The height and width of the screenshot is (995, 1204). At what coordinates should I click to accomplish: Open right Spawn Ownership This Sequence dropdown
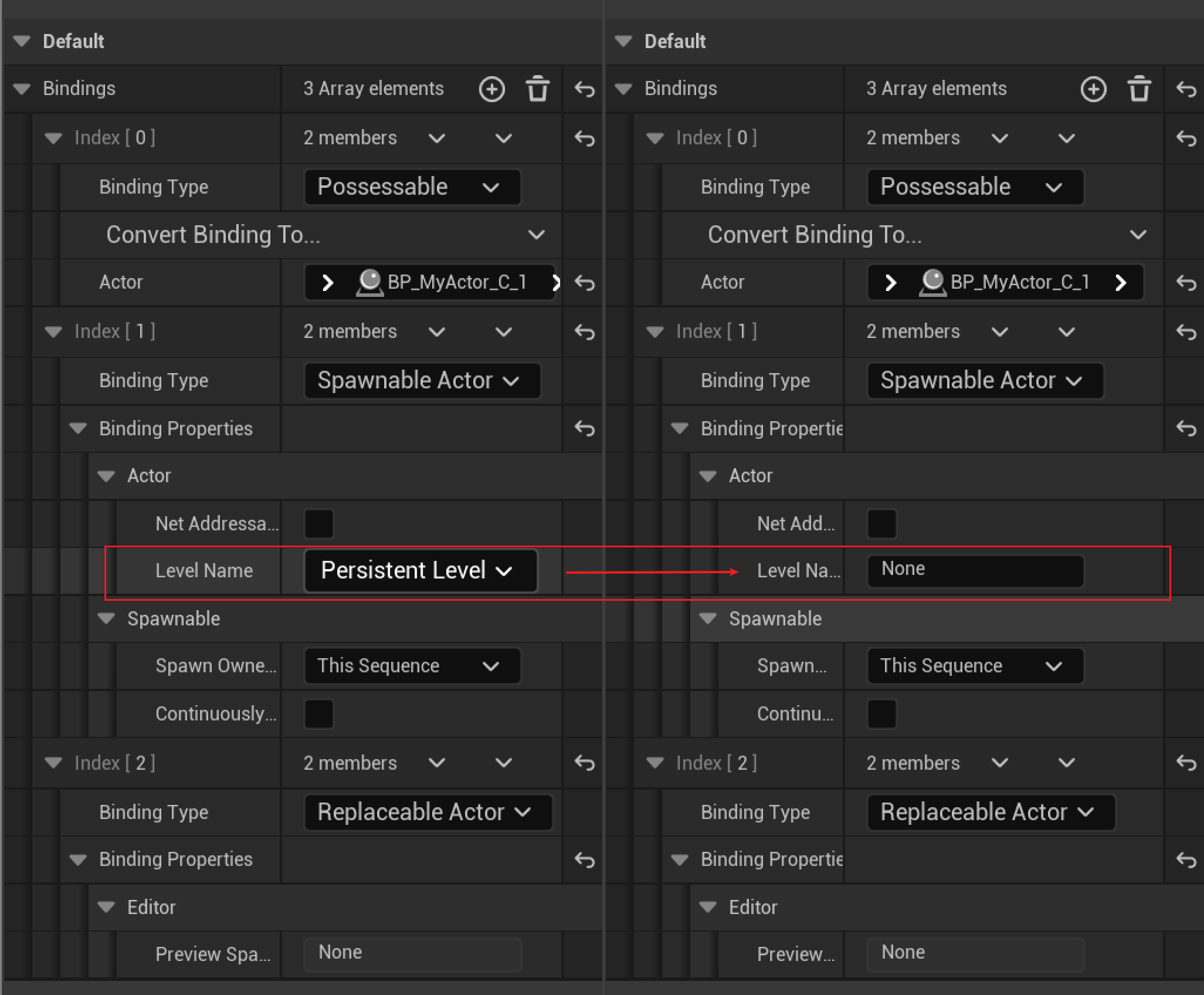975,666
